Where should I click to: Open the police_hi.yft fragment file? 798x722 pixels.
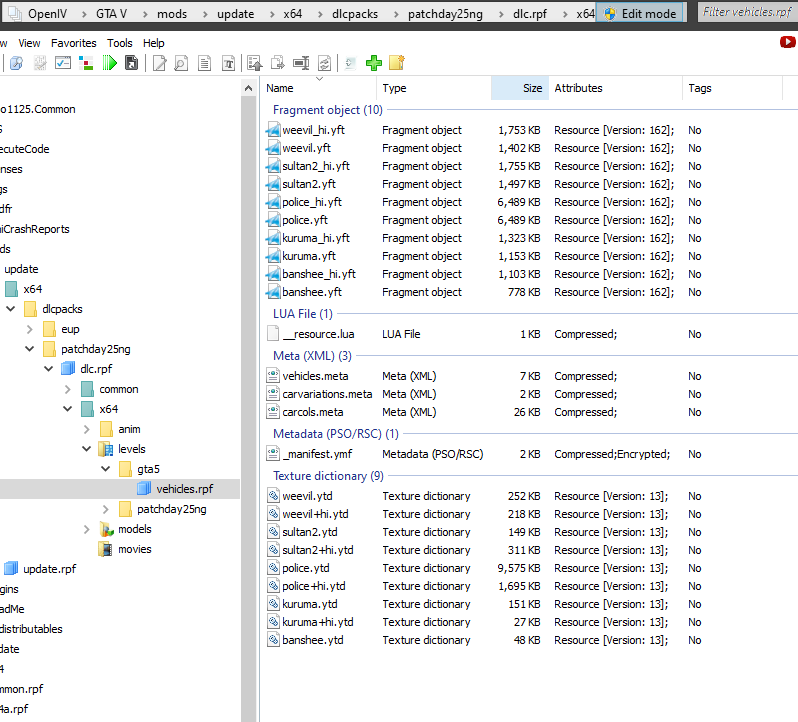tap(311, 202)
